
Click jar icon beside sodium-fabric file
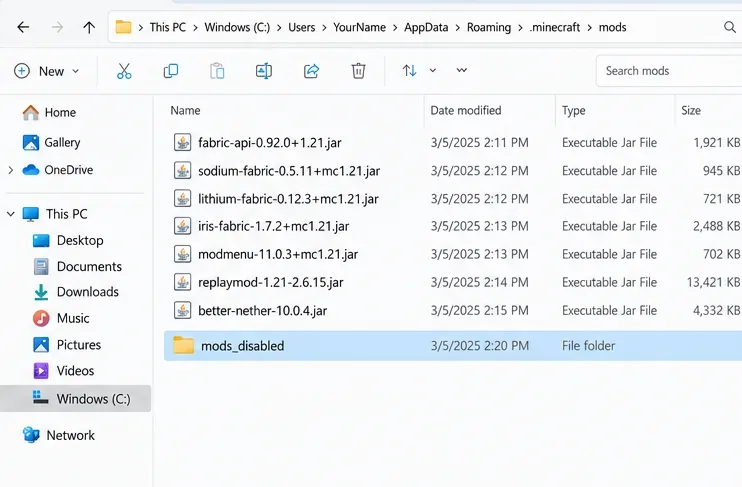[182, 170]
